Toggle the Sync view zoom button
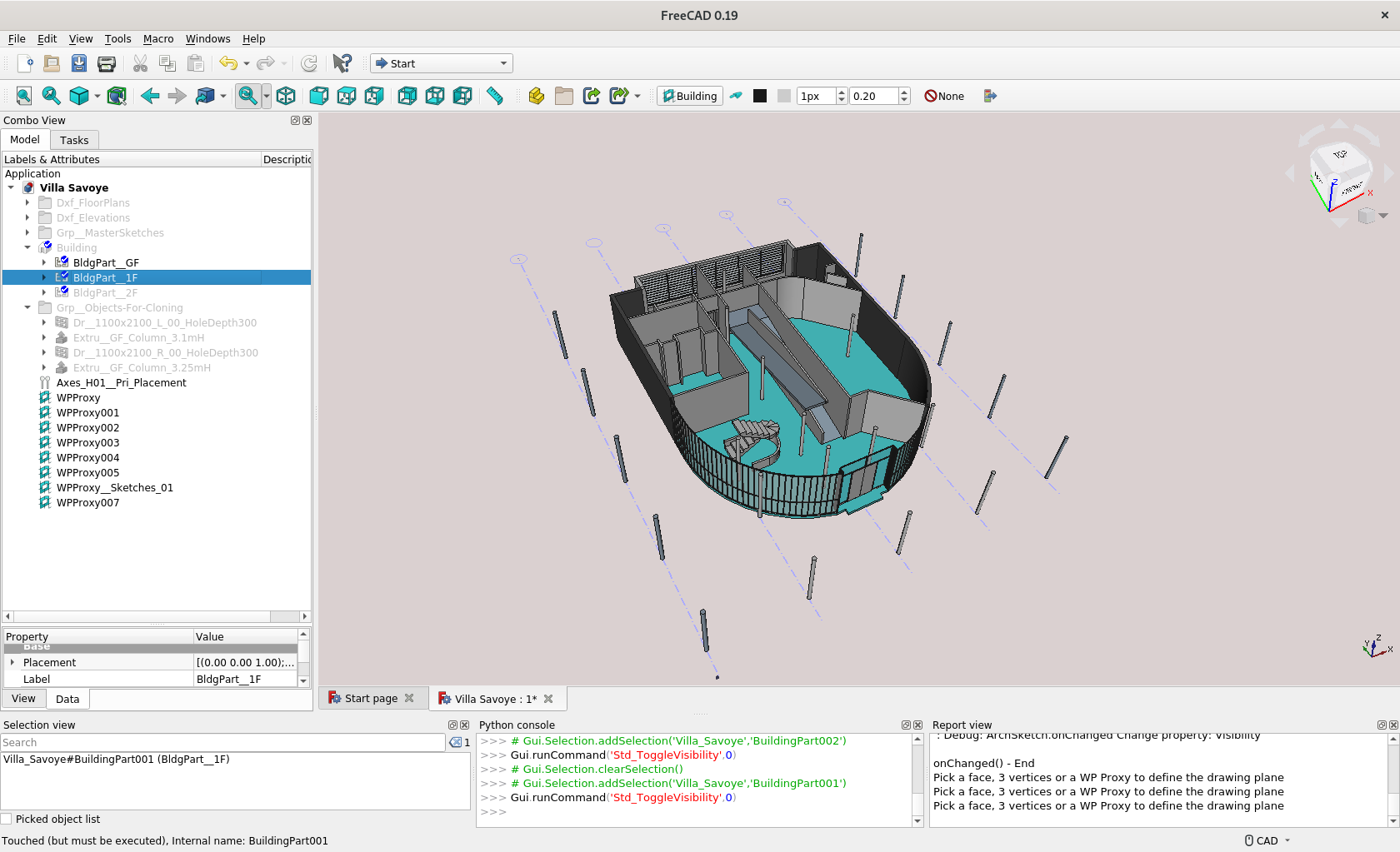This screenshot has width=1400, height=852. coord(247,96)
